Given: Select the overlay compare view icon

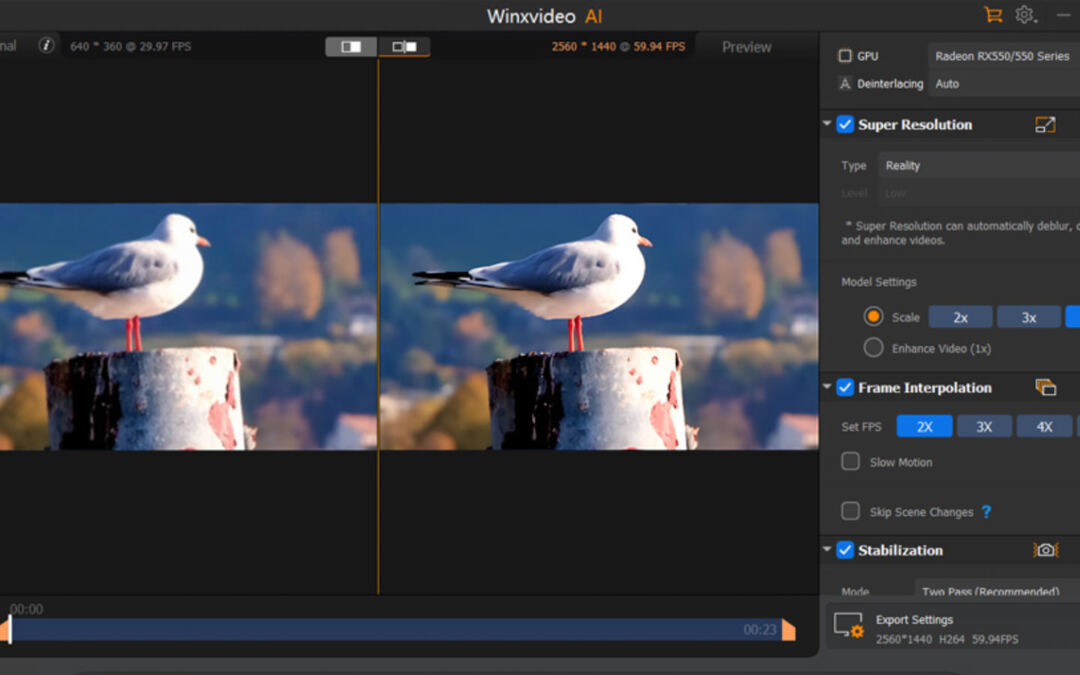Looking at the screenshot, I should (404, 46).
